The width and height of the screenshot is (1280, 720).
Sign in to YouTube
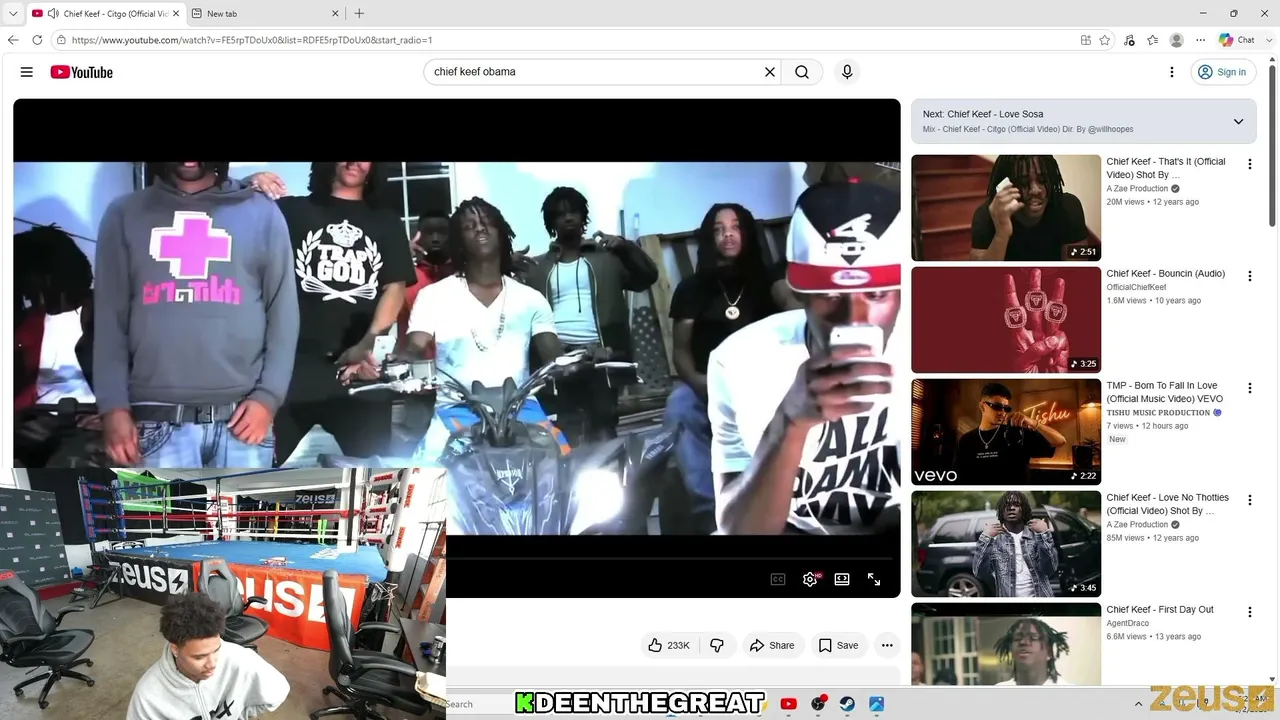pos(1224,72)
